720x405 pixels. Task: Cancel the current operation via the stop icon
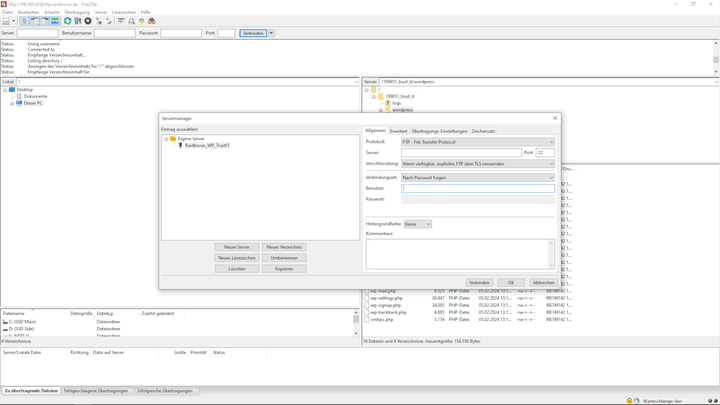tap(88, 21)
